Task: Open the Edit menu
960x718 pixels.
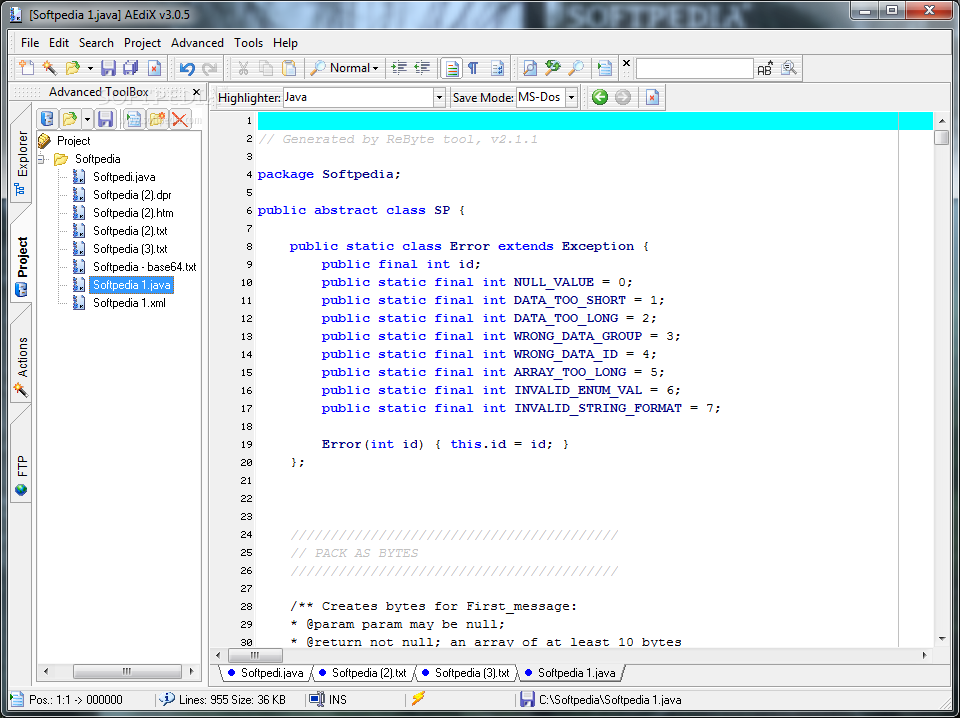Action: pos(59,43)
